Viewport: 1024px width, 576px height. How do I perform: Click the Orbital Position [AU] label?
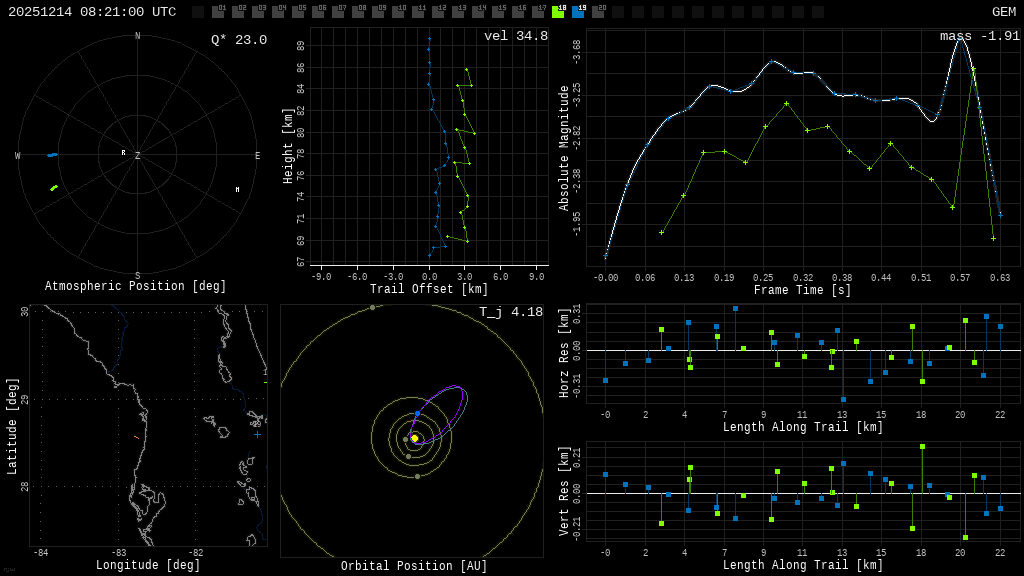click(x=414, y=566)
